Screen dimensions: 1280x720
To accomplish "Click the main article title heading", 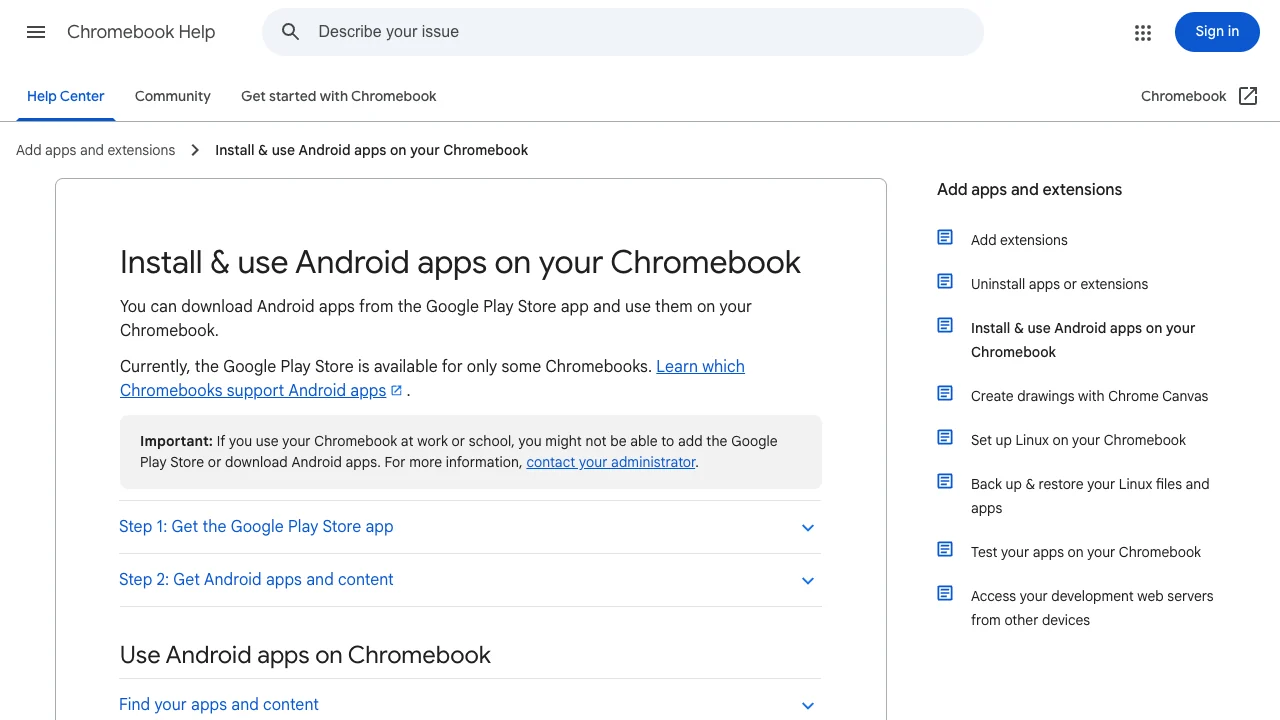I will click(460, 262).
